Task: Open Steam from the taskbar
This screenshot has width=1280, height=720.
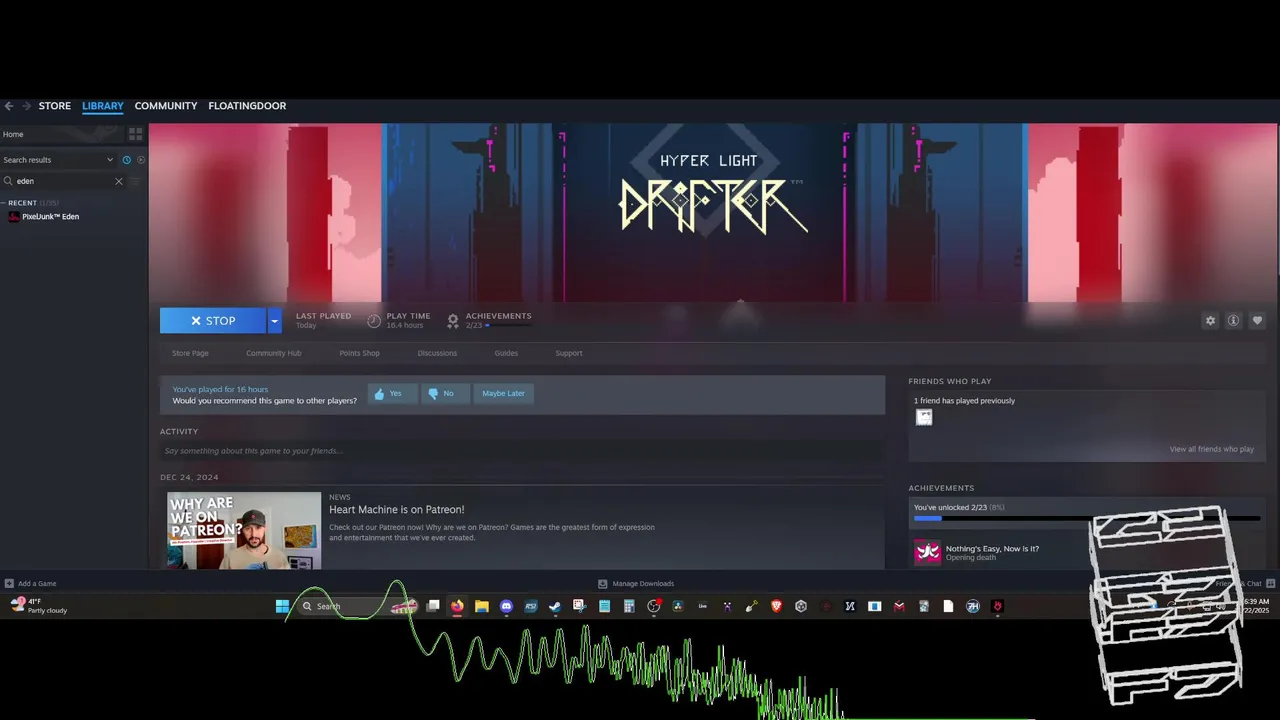Action: click(555, 606)
